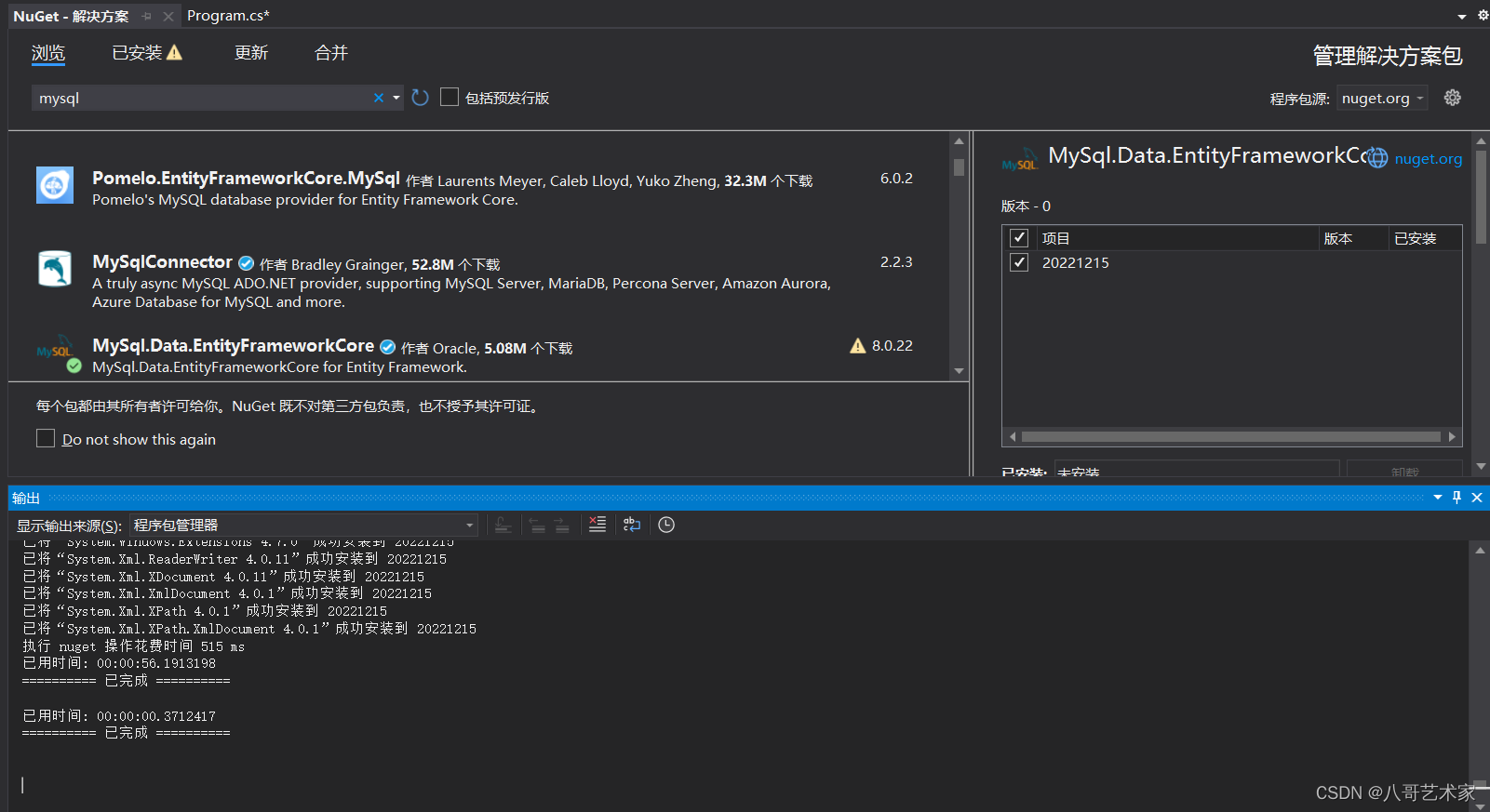Click output window scroll-up arrow

[1480, 551]
